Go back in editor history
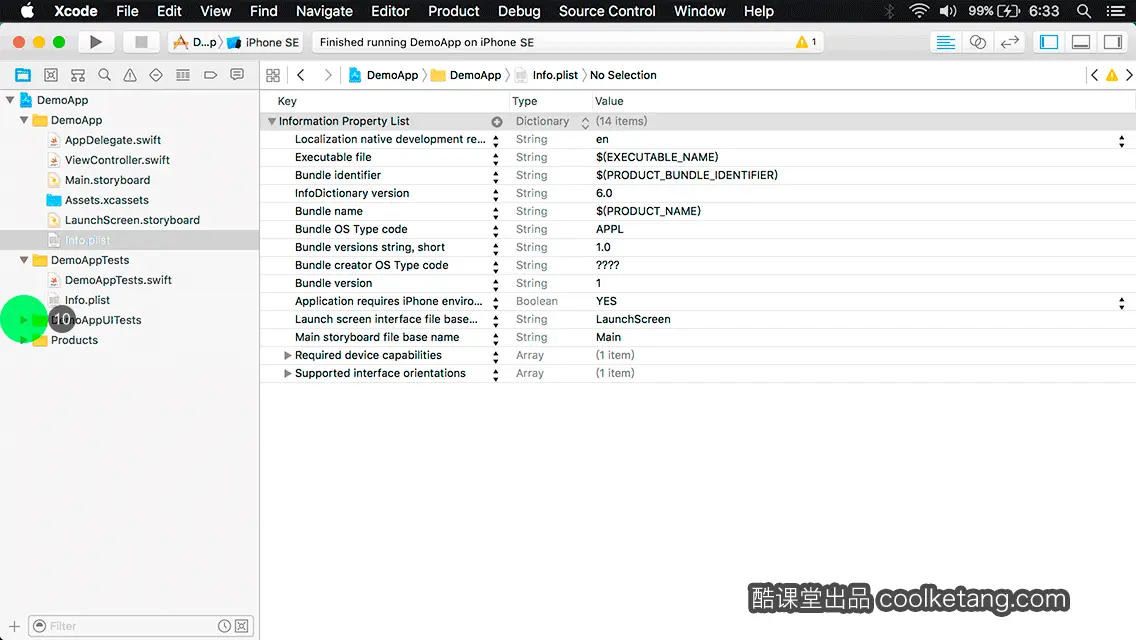 point(301,75)
